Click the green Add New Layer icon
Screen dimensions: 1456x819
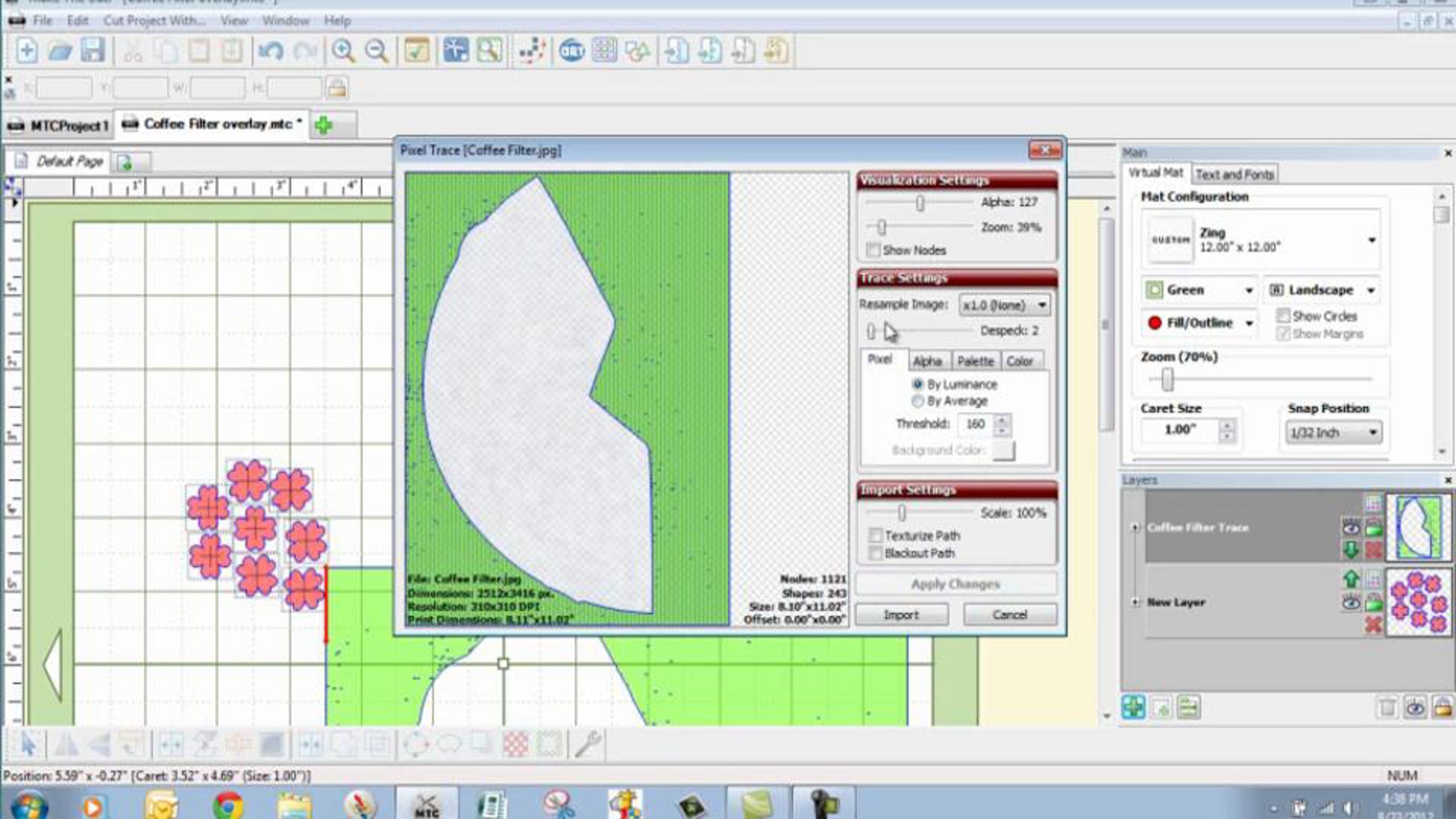pyautogui.click(x=1133, y=707)
